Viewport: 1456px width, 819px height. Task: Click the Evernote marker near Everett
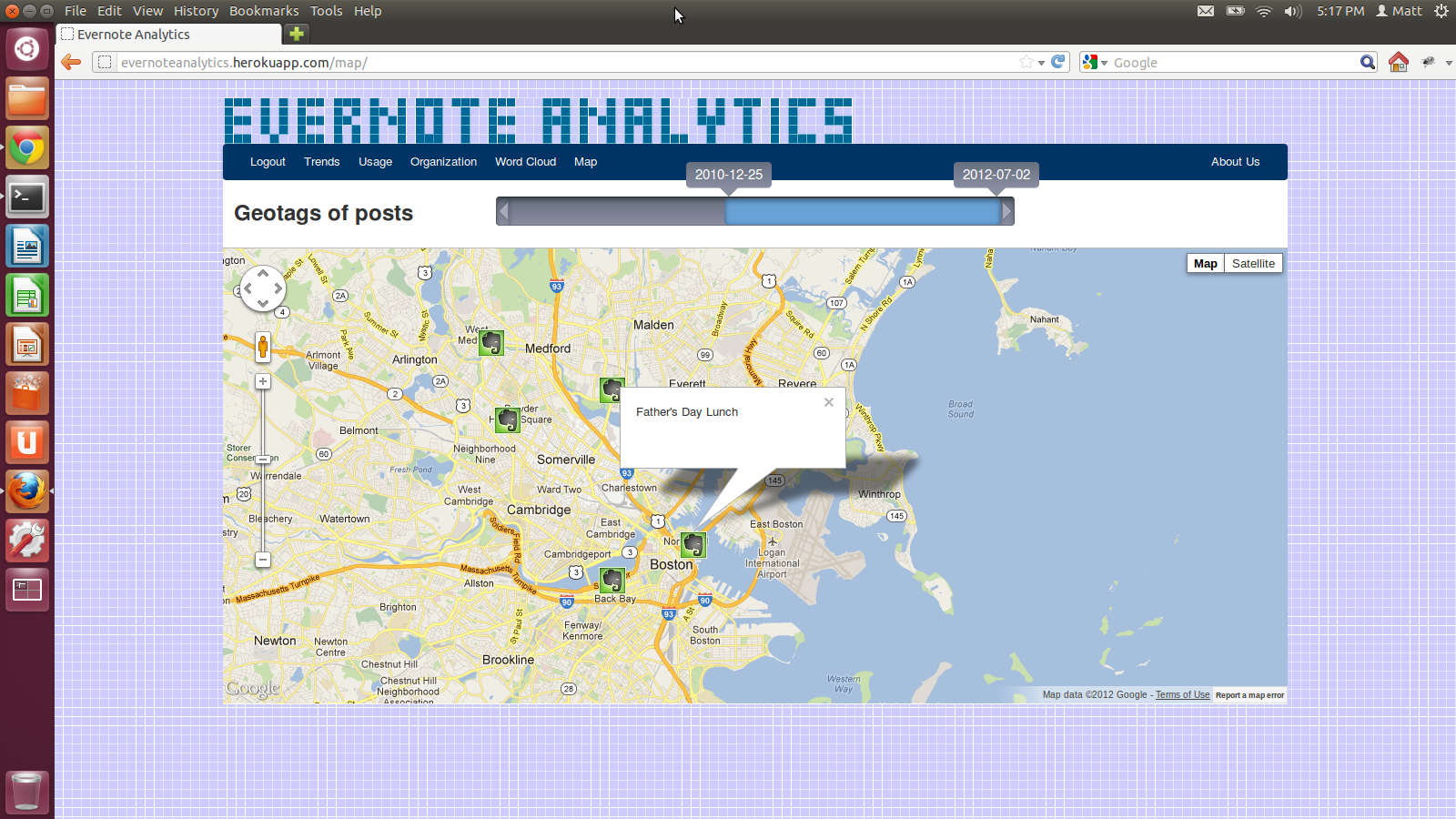tap(612, 390)
